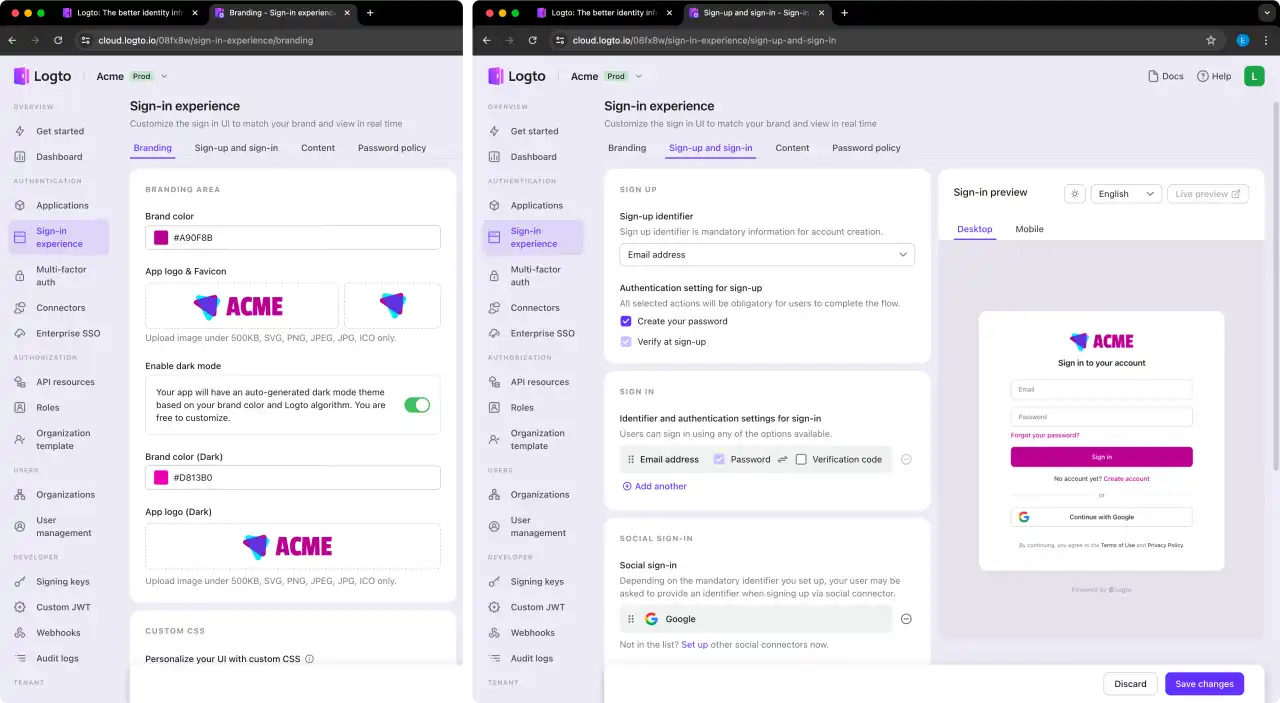Image resolution: width=1280 pixels, height=703 pixels.
Task: Click Brand color (Dark) #D813B0 swatch
Action: click(161, 478)
